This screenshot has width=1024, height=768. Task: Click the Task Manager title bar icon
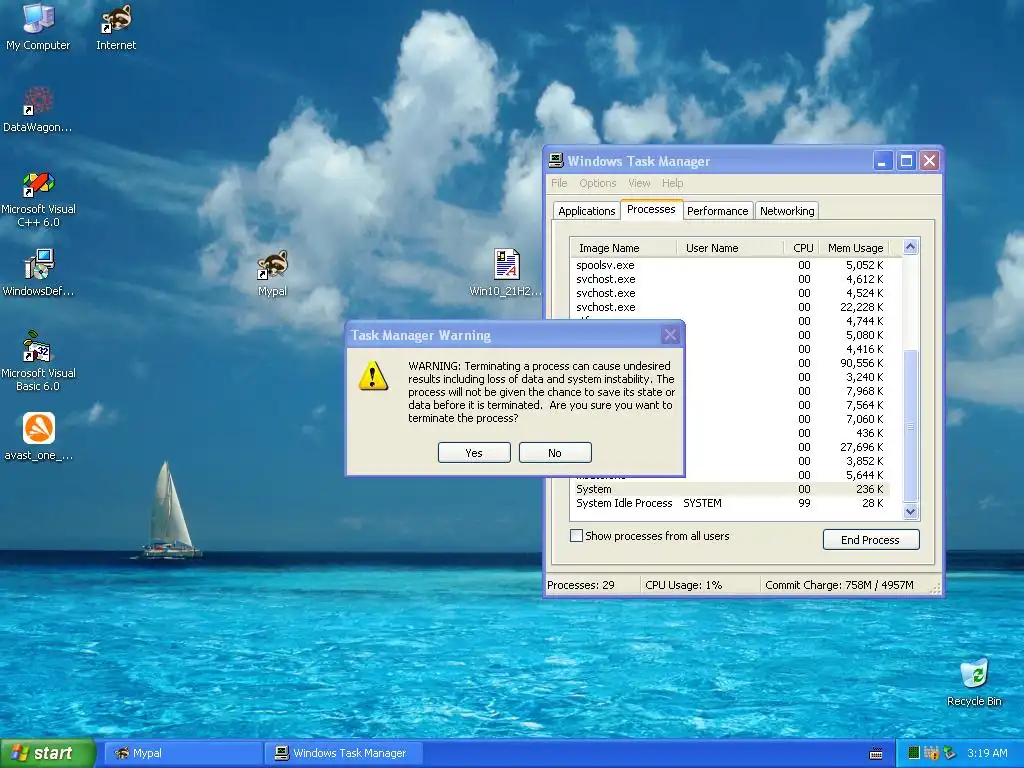pyautogui.click(x=556, y=161)
